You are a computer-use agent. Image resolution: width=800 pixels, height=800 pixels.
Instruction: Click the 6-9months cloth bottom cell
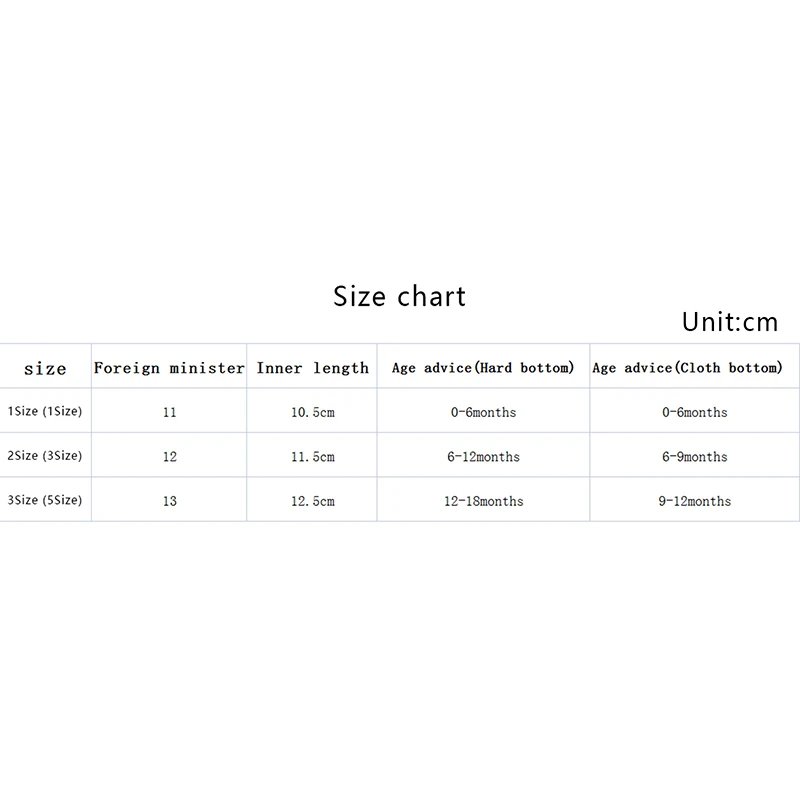pyautogui.click(x=694, y=457)
